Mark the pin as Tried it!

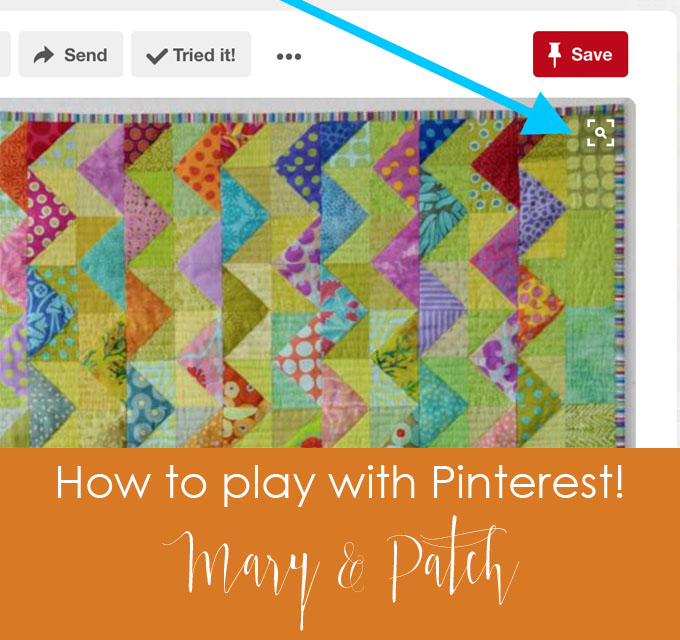click(191, 54)
